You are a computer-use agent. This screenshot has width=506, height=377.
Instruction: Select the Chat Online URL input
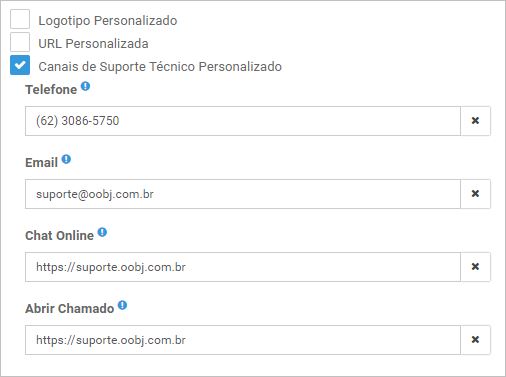(243, 267)
